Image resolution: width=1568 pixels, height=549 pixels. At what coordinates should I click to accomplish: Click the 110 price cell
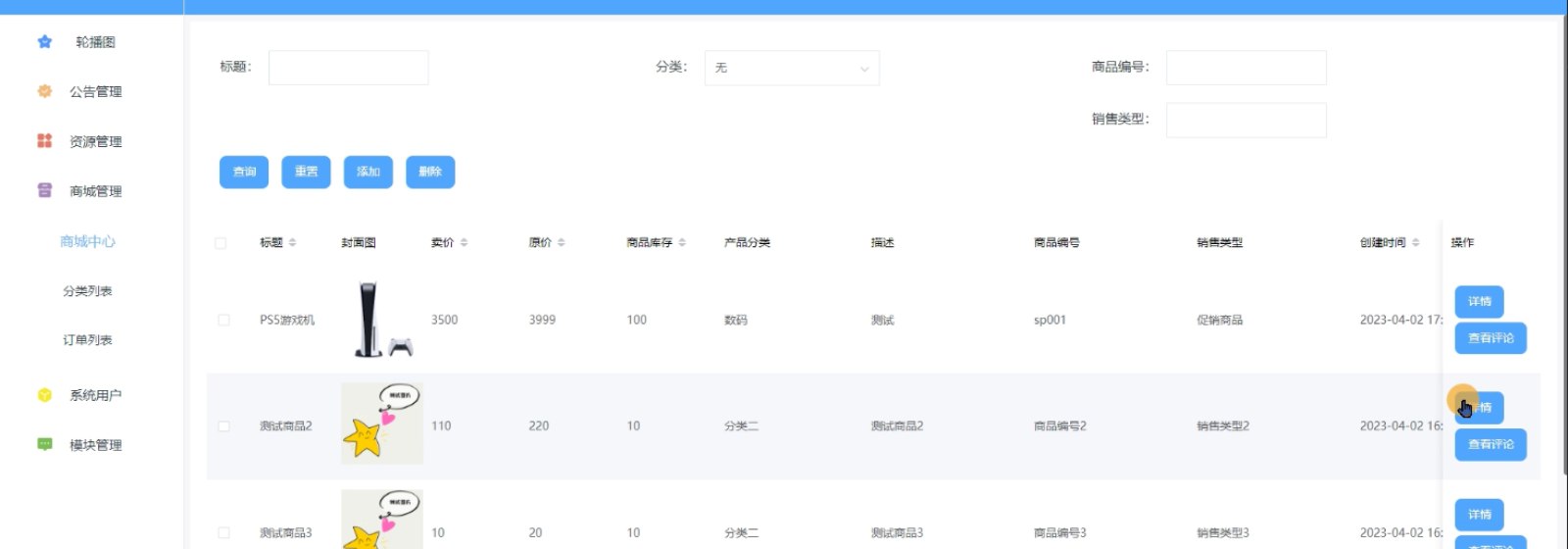[441, 426]
